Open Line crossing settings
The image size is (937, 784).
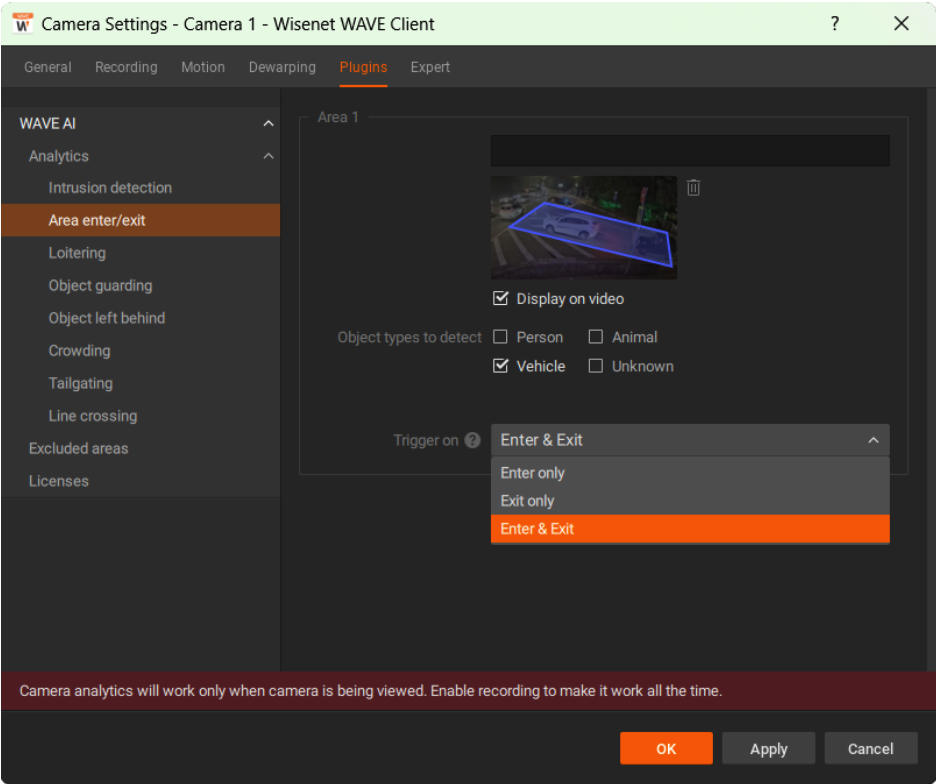click(x=140, y=415)
